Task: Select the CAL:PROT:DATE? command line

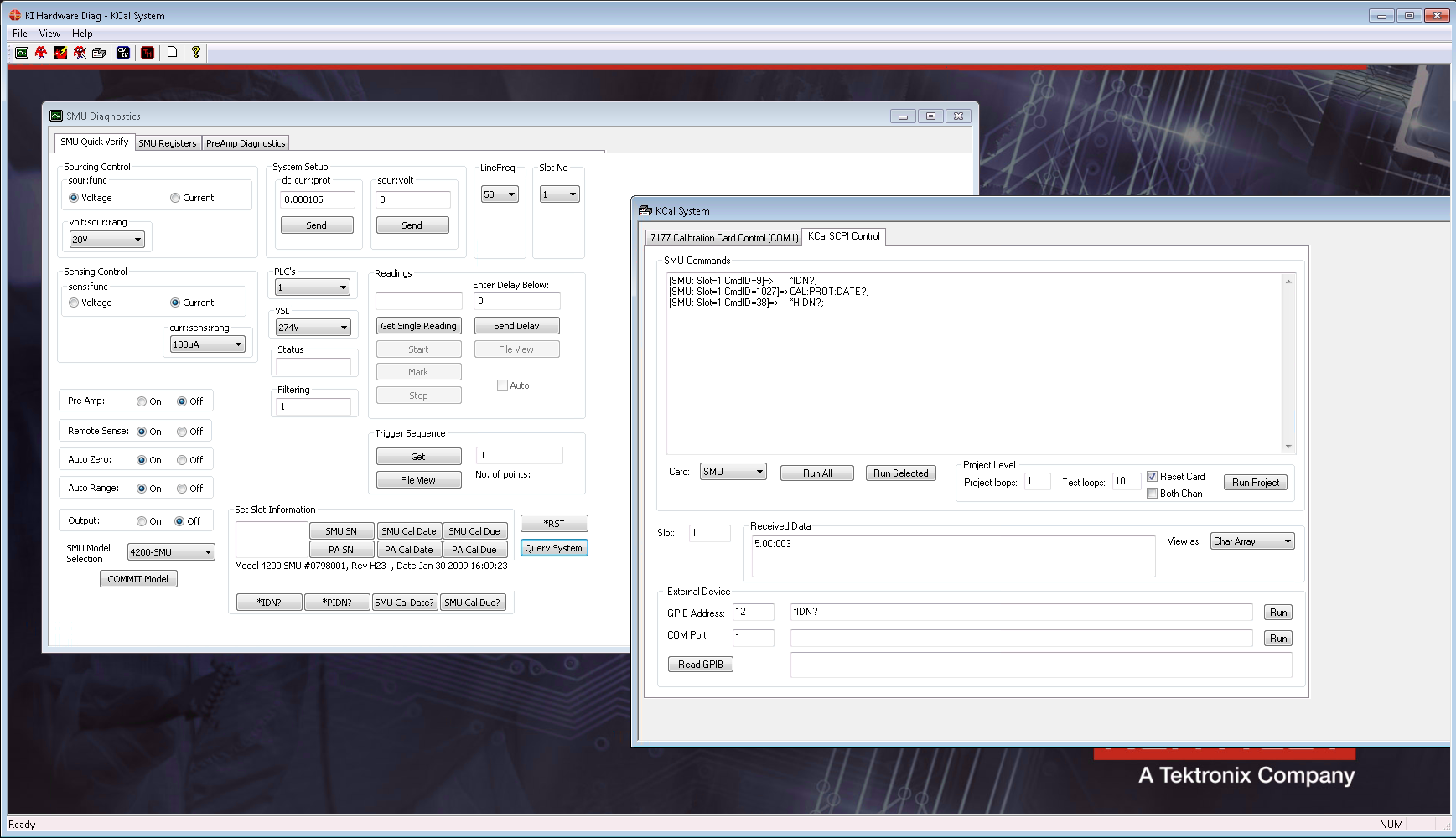Action: [x=769, y=292]
